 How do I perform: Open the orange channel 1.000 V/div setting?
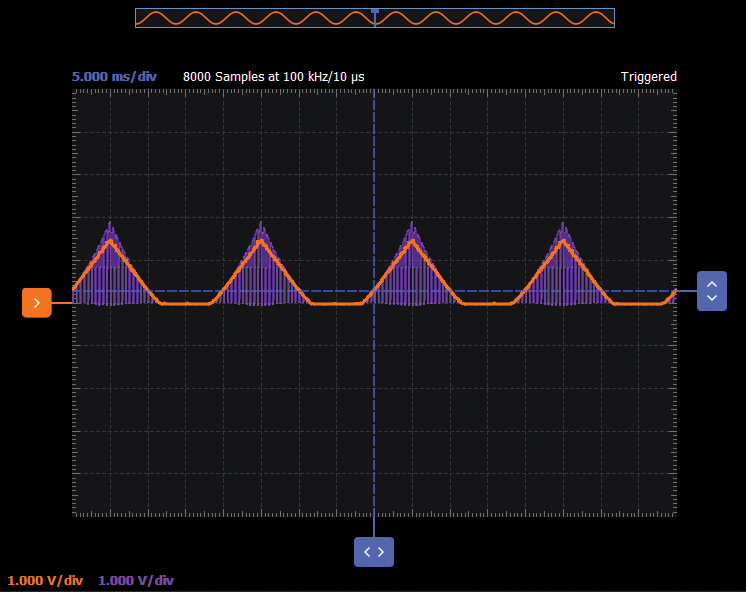point(45,581)
